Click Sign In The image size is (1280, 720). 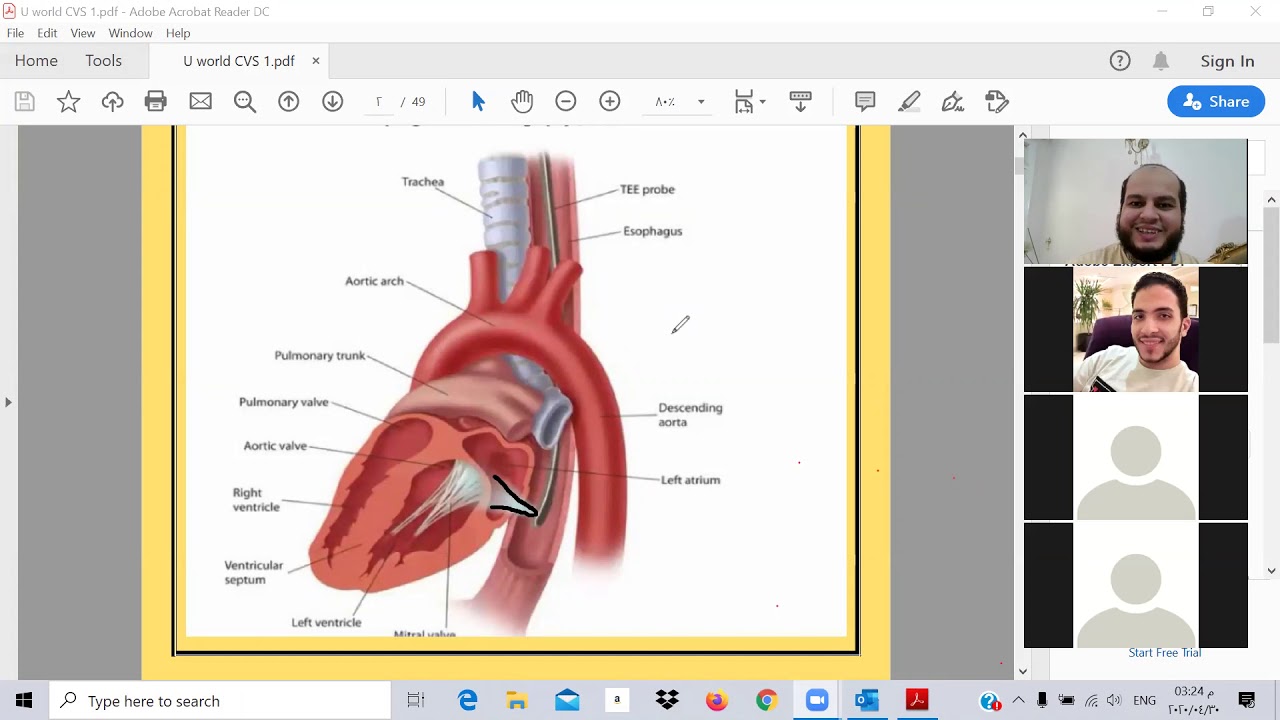coord(1227,61)
